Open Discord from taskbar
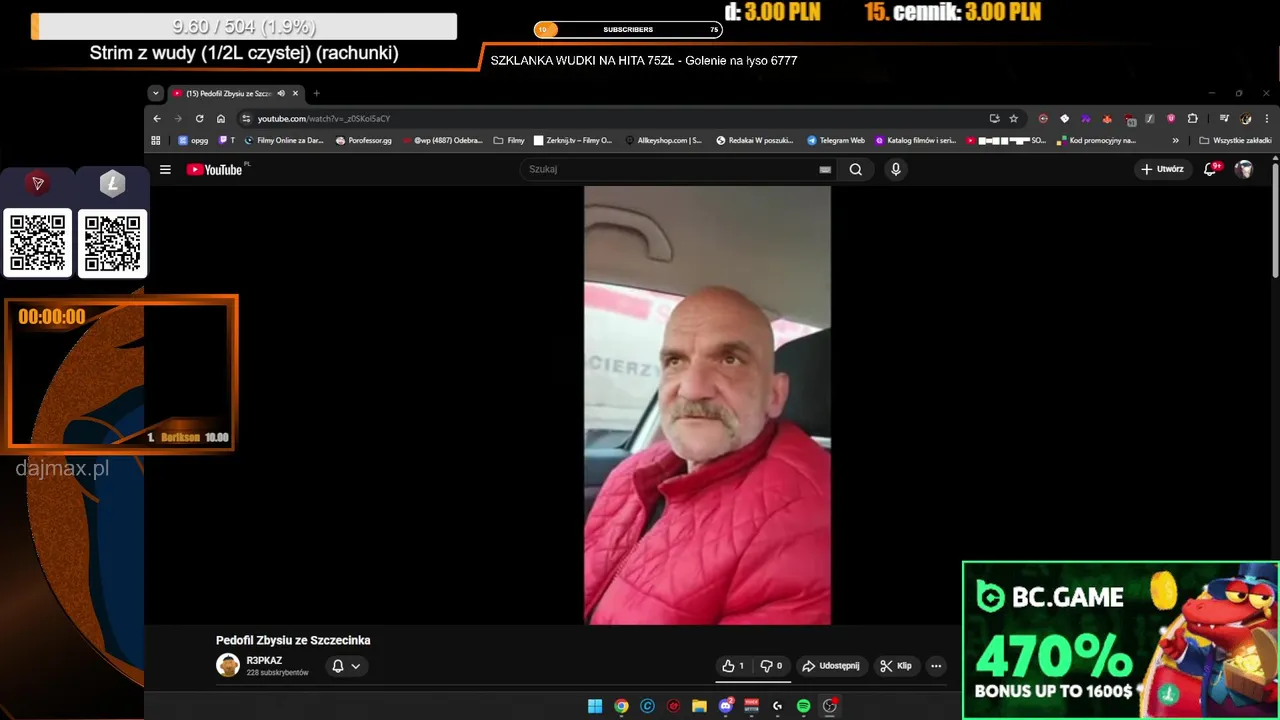The image size is (1280, 720). pos(726,706)
